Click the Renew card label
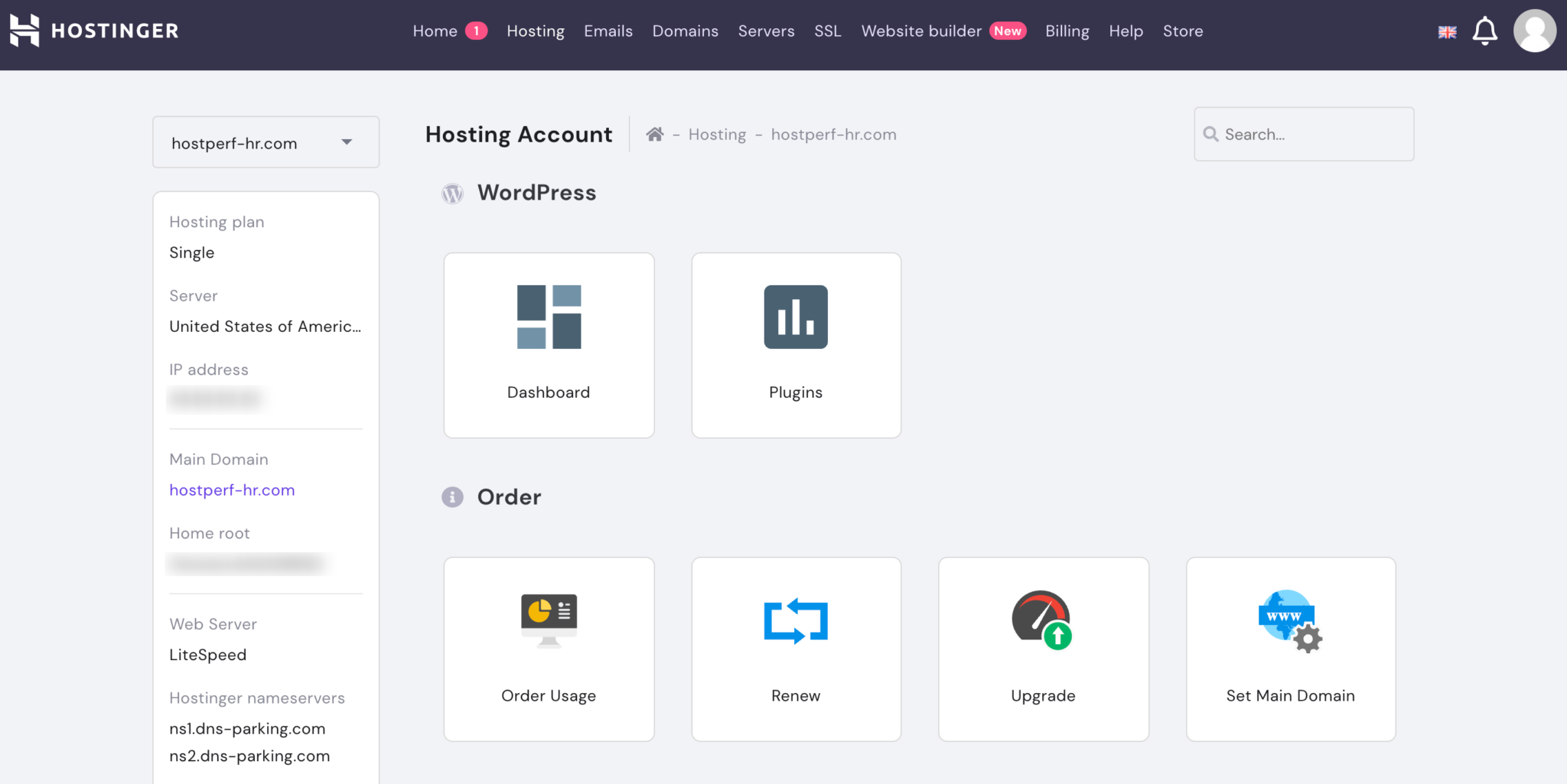 796,696
